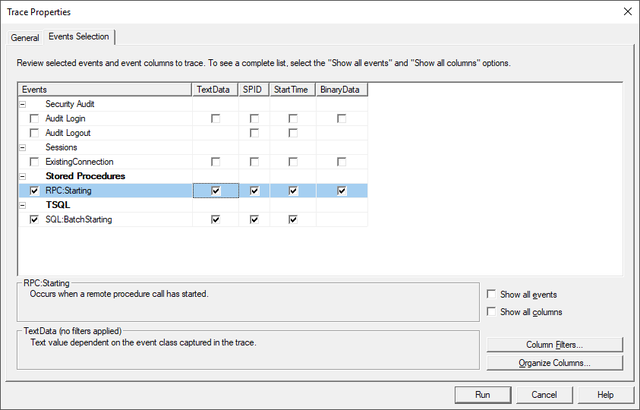640x410 pixels.
Task: Collapse the Sessions category
Action: [x=23, y=148]
